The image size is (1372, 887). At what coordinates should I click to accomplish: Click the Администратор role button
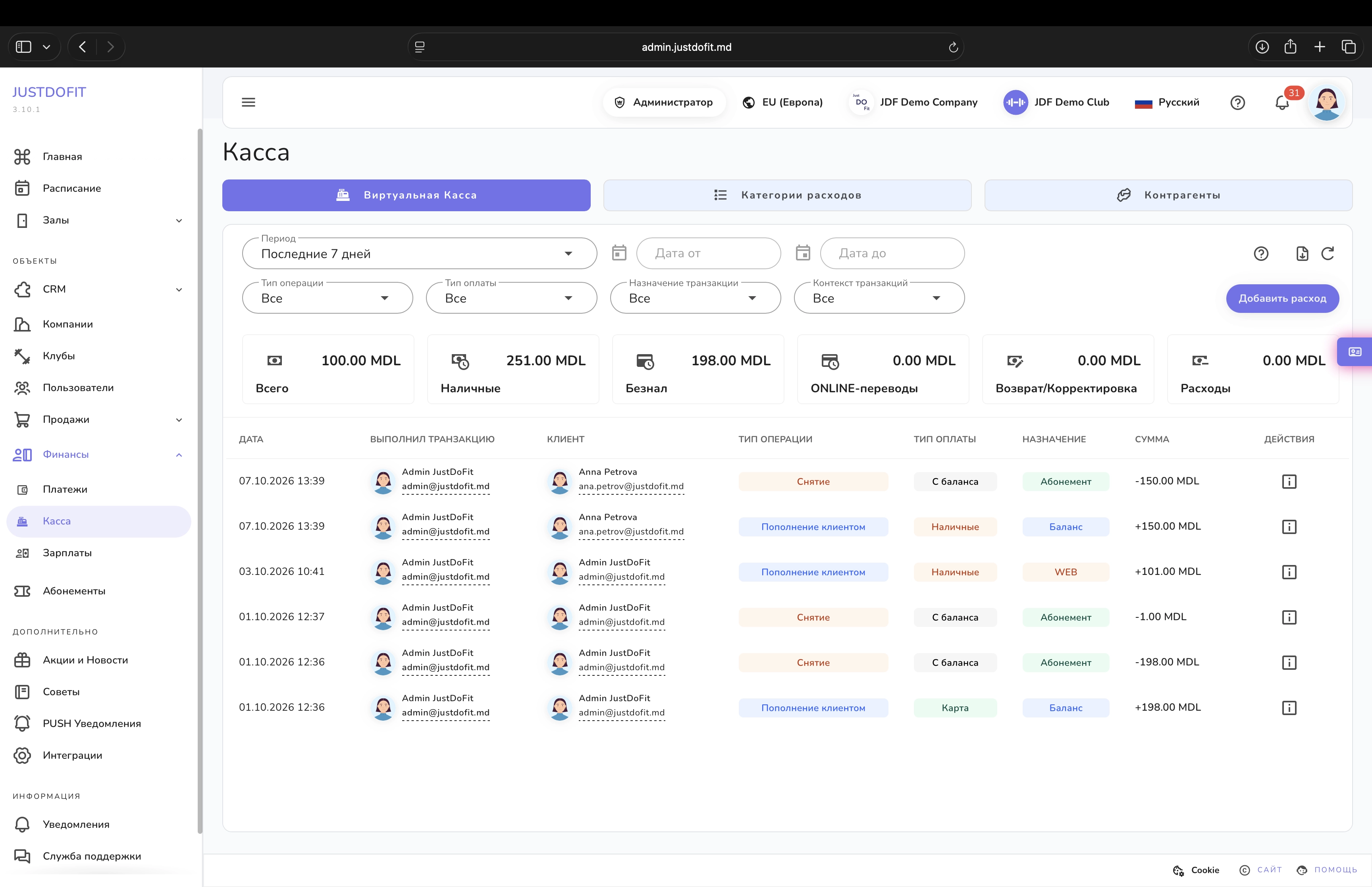click(664, 102)
